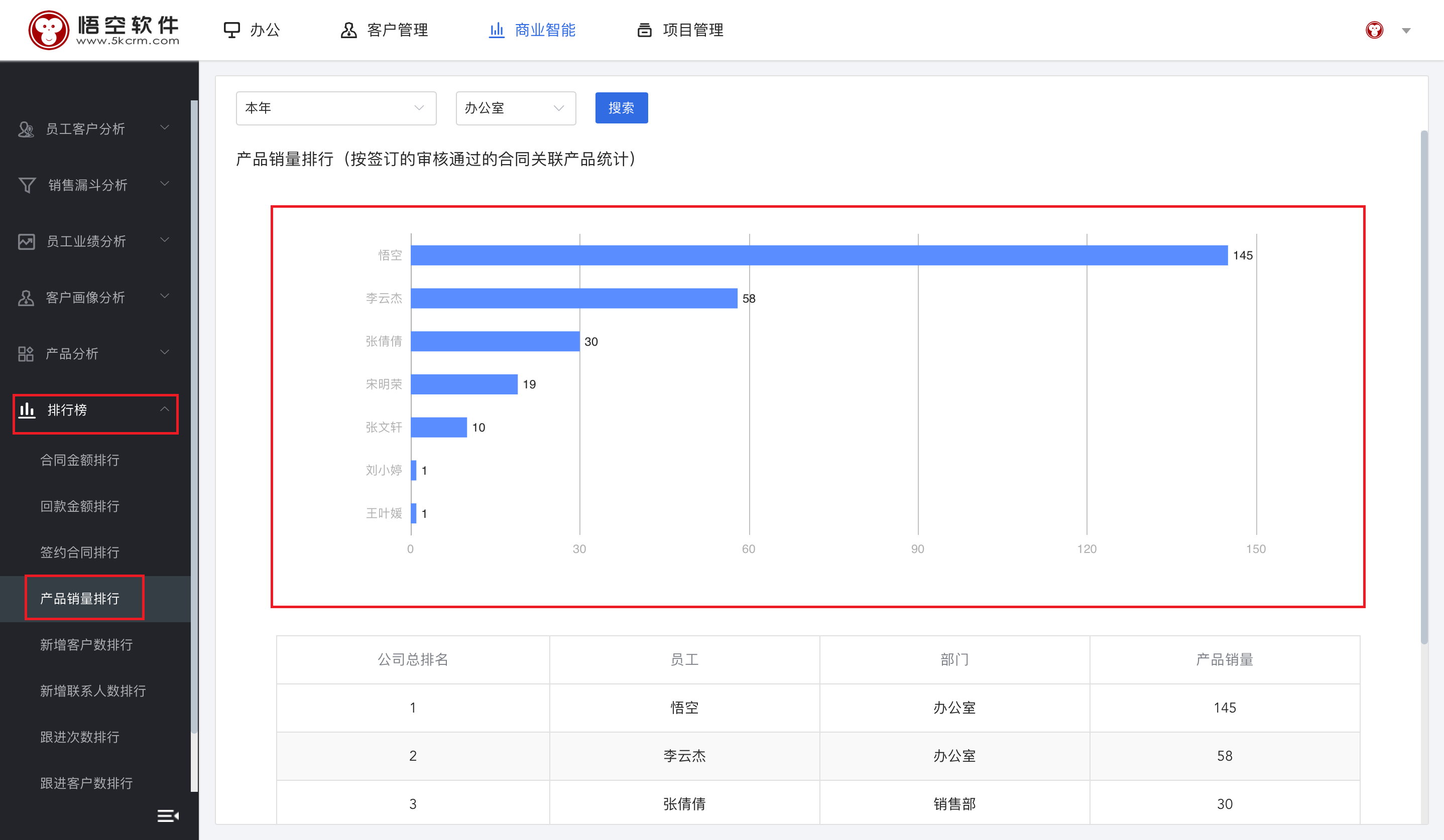Expand the 客户画像分析 section chevron
This screenshot has width=1444, height=840.
(165, 296)
